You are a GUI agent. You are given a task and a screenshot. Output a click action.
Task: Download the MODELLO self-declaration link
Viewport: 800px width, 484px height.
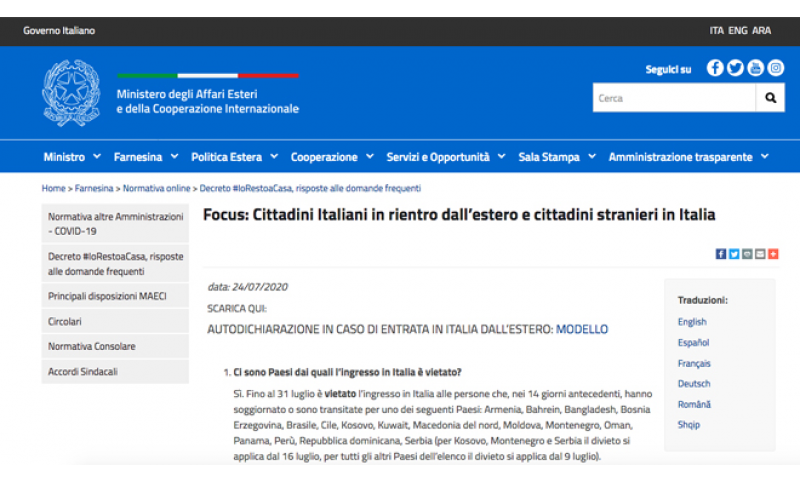582,329
